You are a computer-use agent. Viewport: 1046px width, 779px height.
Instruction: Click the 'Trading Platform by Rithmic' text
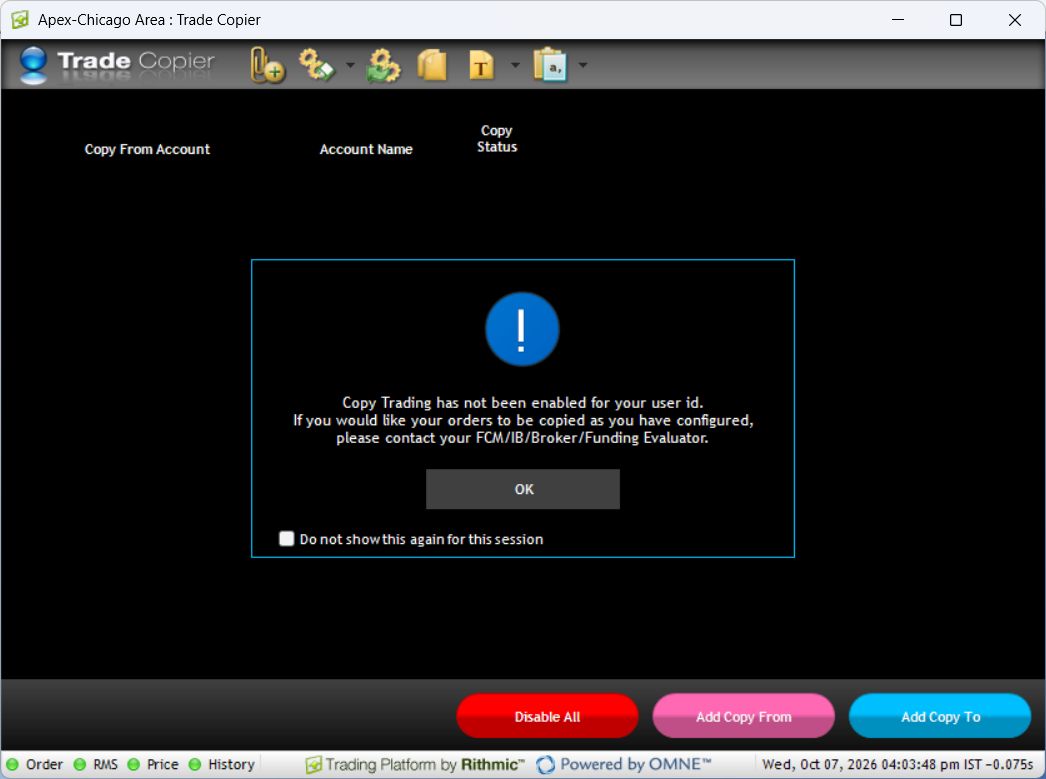(x=425, y=764)
